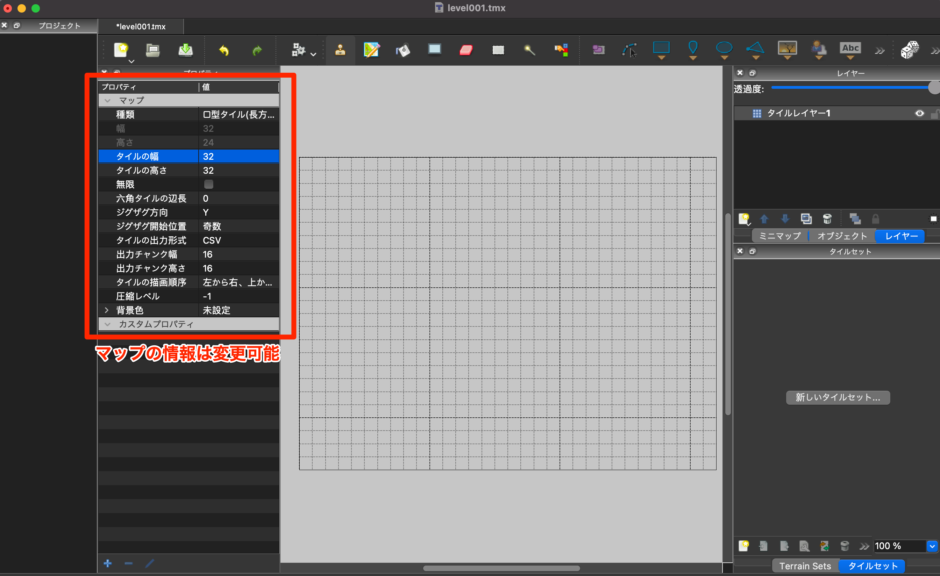Click the 新しいタイルセット... button
The image size is (940, 576).
point(837,397)
